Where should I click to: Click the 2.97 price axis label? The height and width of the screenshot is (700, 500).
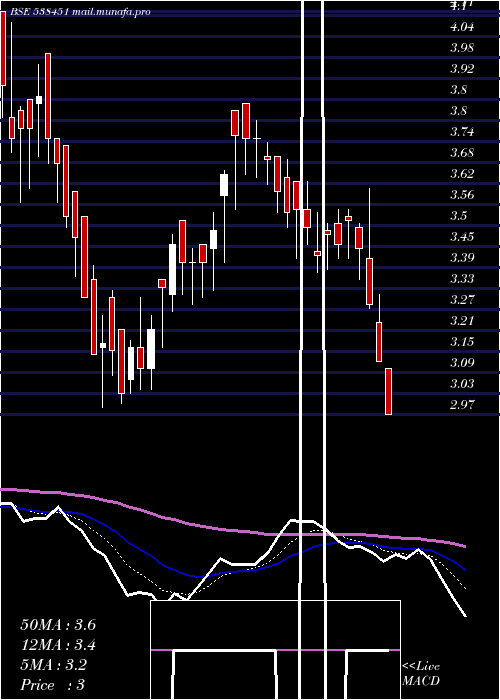(462, 404)
